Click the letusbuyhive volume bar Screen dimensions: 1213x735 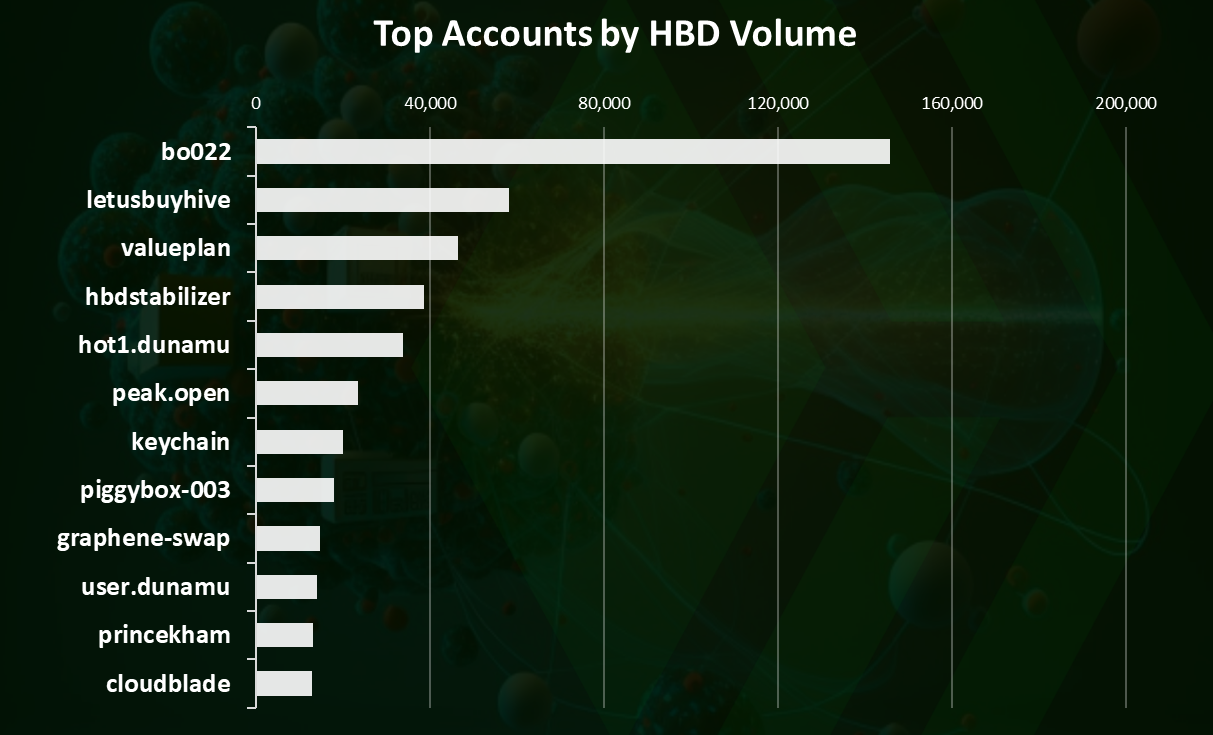coord(383,200)
